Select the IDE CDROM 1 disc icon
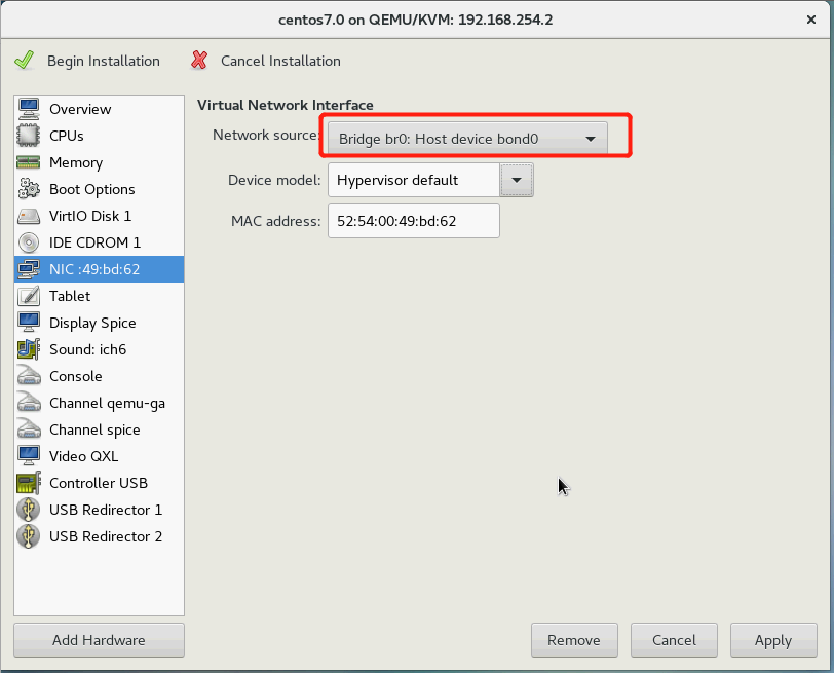The image size is (834, 673). tap(28, 243)
